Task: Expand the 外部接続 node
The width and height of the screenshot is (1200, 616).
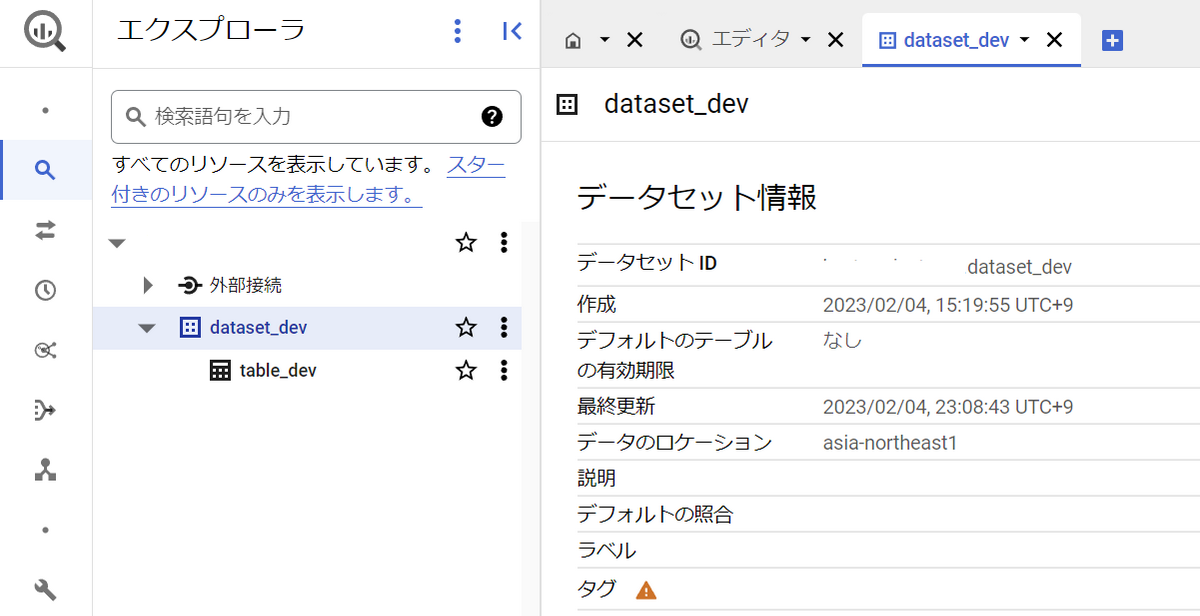Action: pyautogui.click(x=148, y=286)
